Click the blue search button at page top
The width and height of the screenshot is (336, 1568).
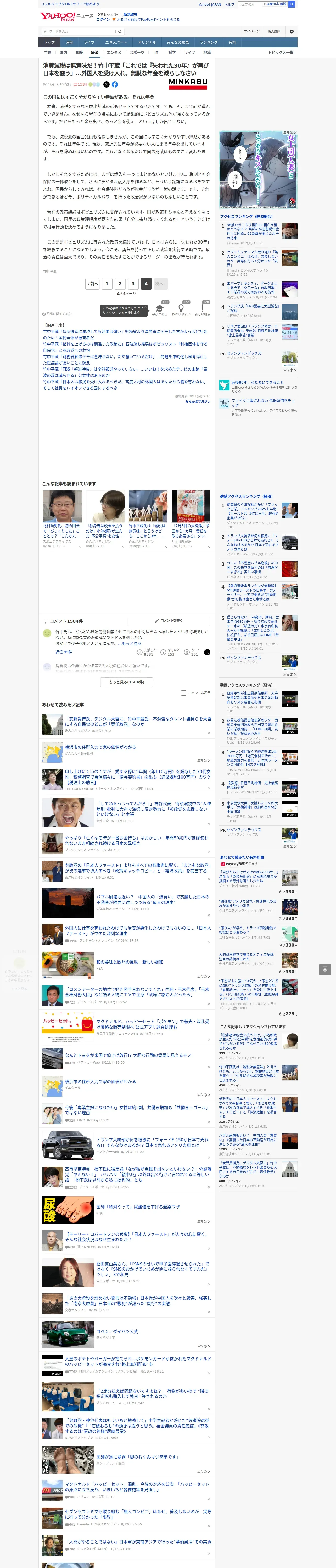click(x=292, y=4)
